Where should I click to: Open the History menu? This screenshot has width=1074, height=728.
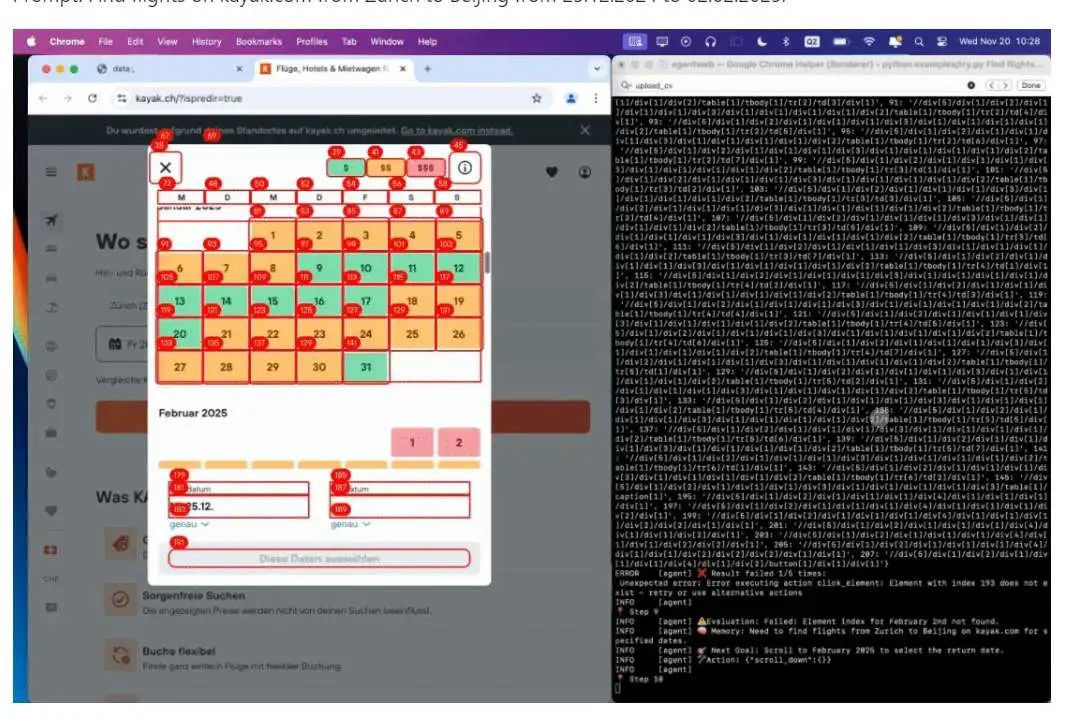(x=206, y=42)
